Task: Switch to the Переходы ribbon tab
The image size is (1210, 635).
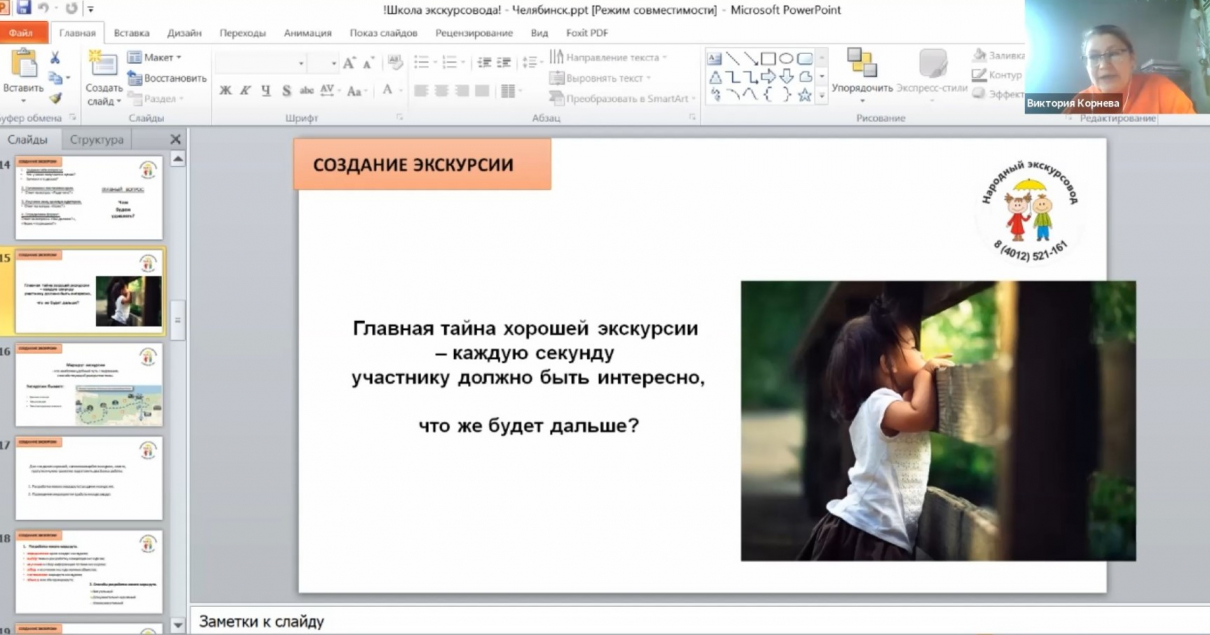Action: 243,33
